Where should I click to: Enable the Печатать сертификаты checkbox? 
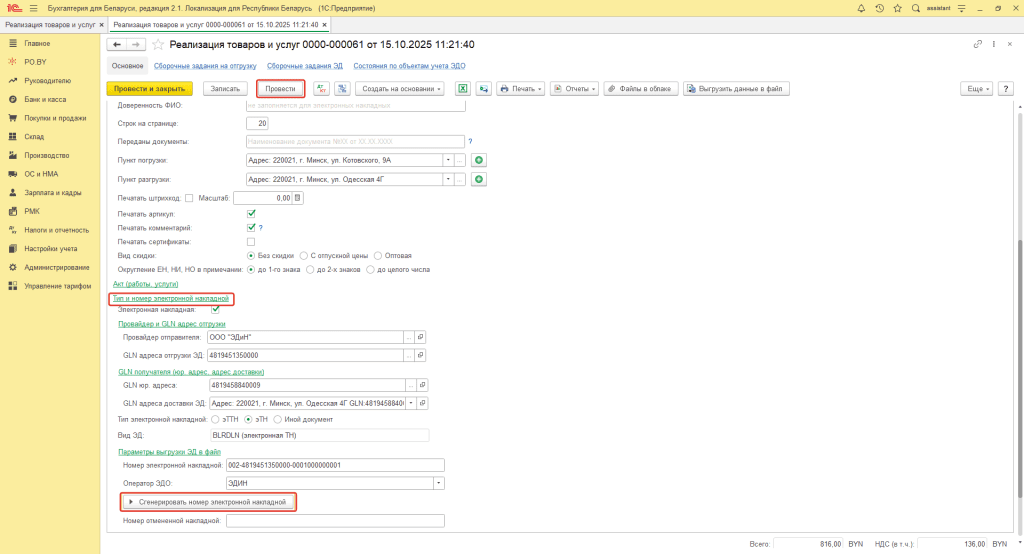pos(251,241)
